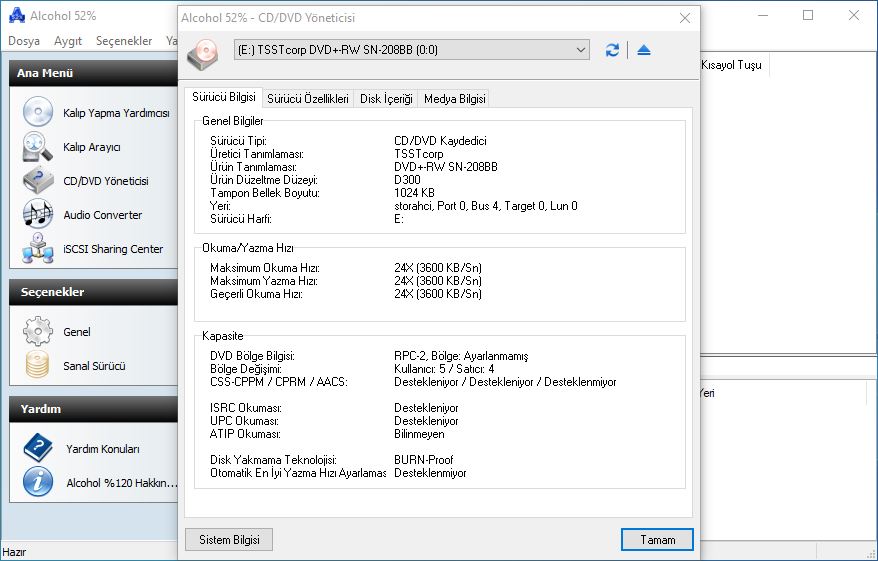This screenshot has width=878, height=561.
Task: Click Genel label under Seçenekler
Action: pos(77,332)
